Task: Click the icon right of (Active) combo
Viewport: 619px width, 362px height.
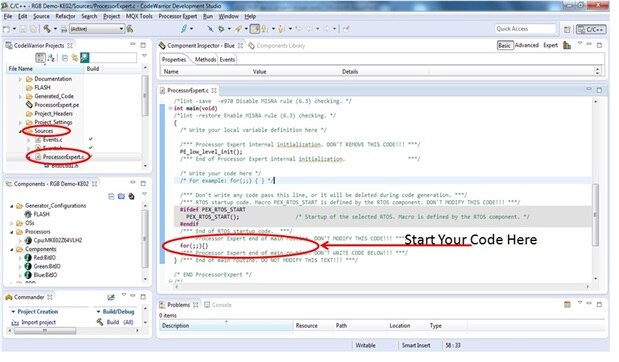Action: click(x=130, y=28)
